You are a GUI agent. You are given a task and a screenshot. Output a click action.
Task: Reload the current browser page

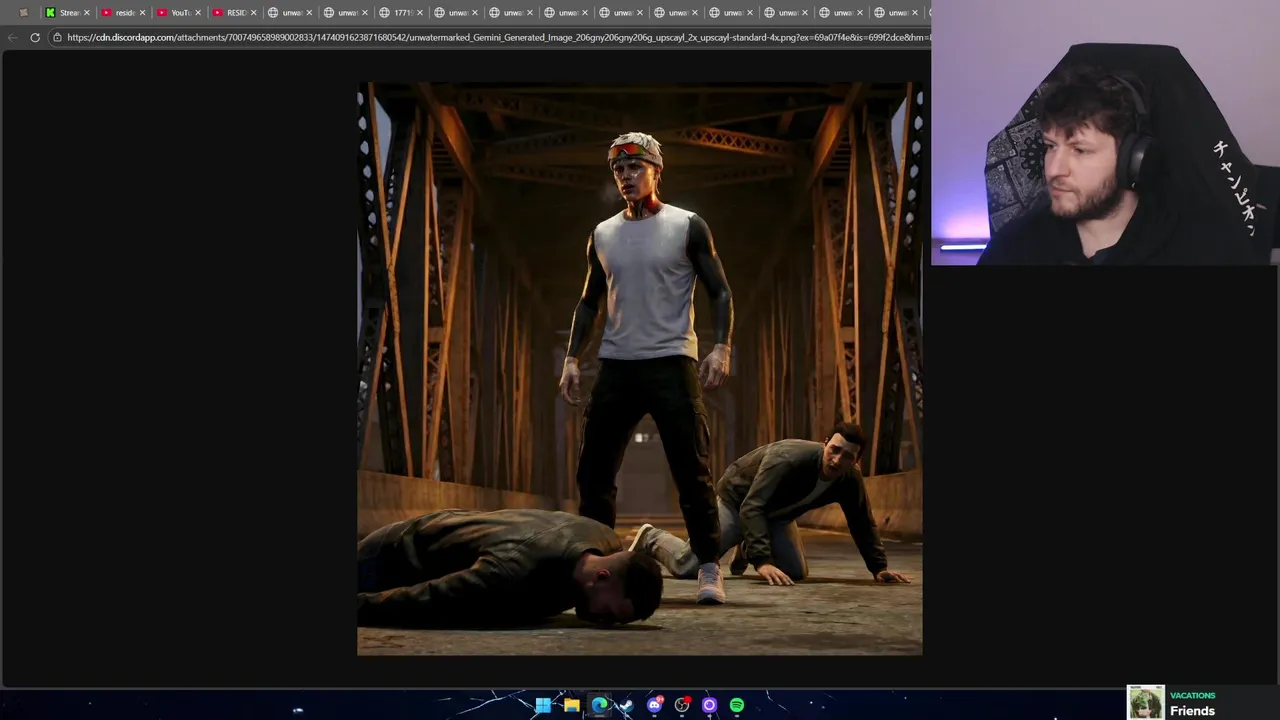(x=35, y=37)
